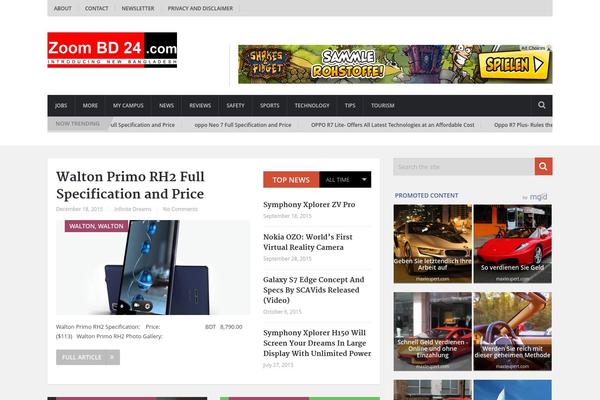Viewport: 600px width, 400px height.
Task: Click the July 27, 2015 date
Action: coord(278,365)
